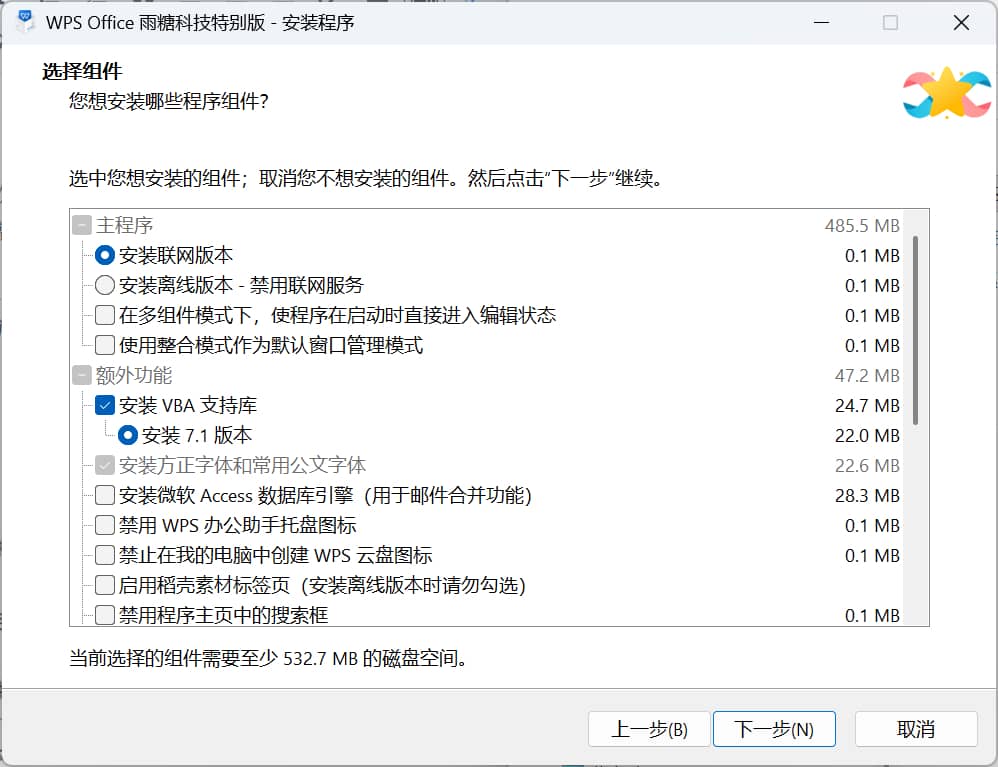This screenshot has height=767, width=998.
Task: Click 28.3 MB size of Access 数据库引擎
Action: (x=867, y=496)
